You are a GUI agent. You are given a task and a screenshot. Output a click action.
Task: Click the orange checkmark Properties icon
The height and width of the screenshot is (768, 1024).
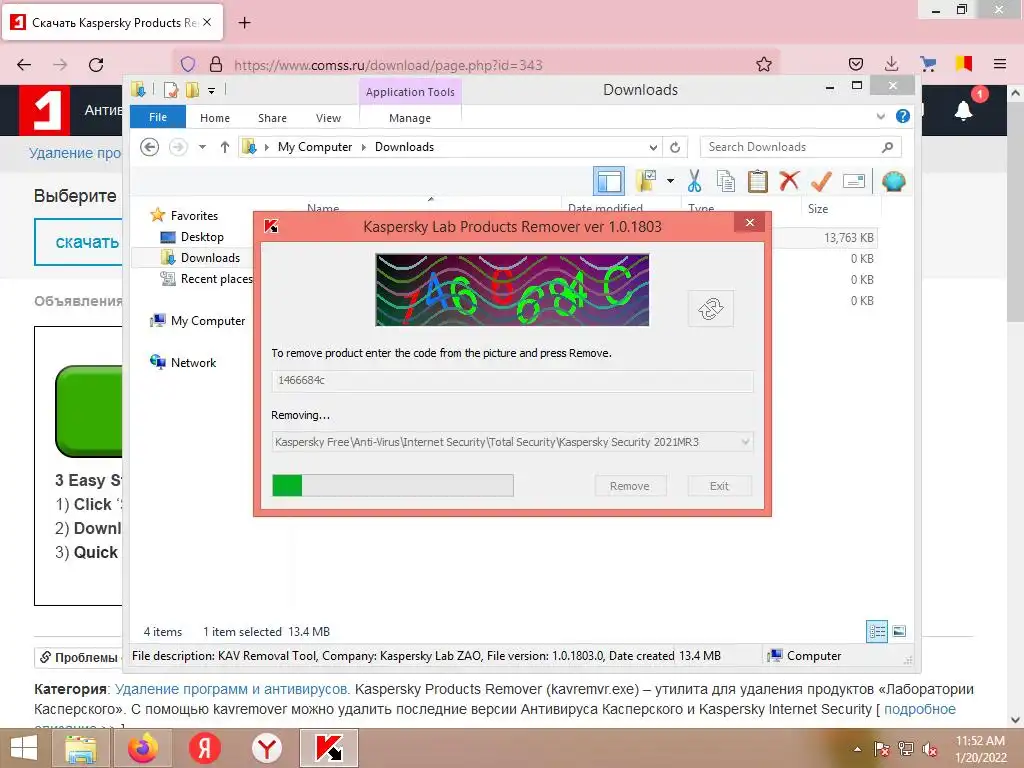coord(821,181)
